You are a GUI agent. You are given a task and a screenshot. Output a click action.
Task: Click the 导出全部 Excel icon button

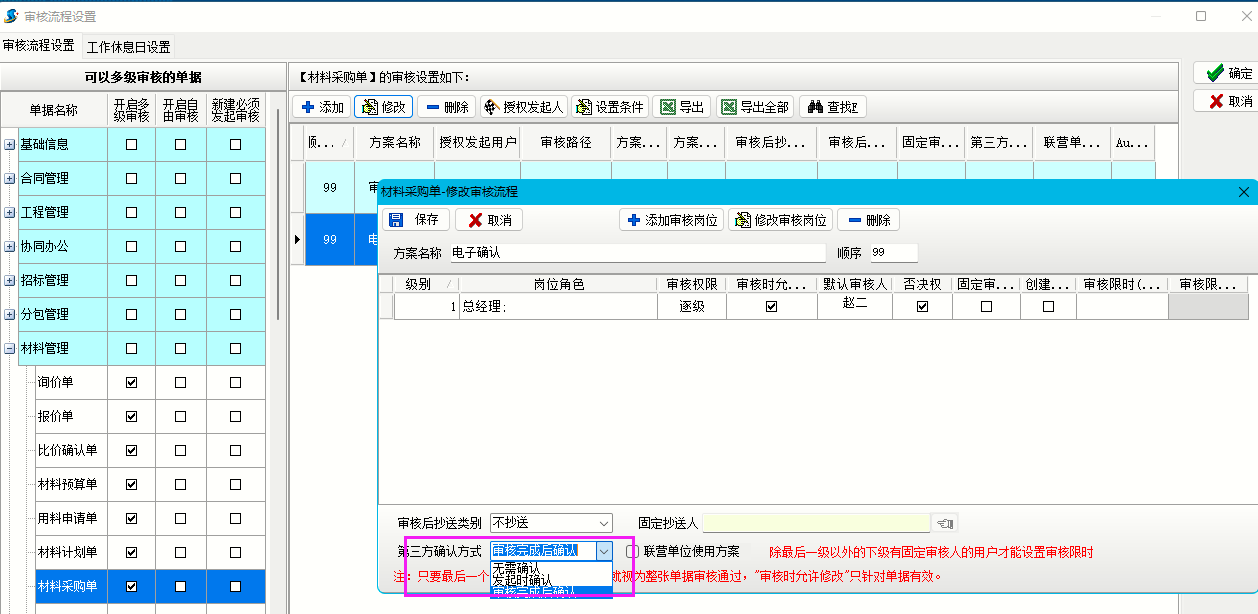(x=755, y=107)
